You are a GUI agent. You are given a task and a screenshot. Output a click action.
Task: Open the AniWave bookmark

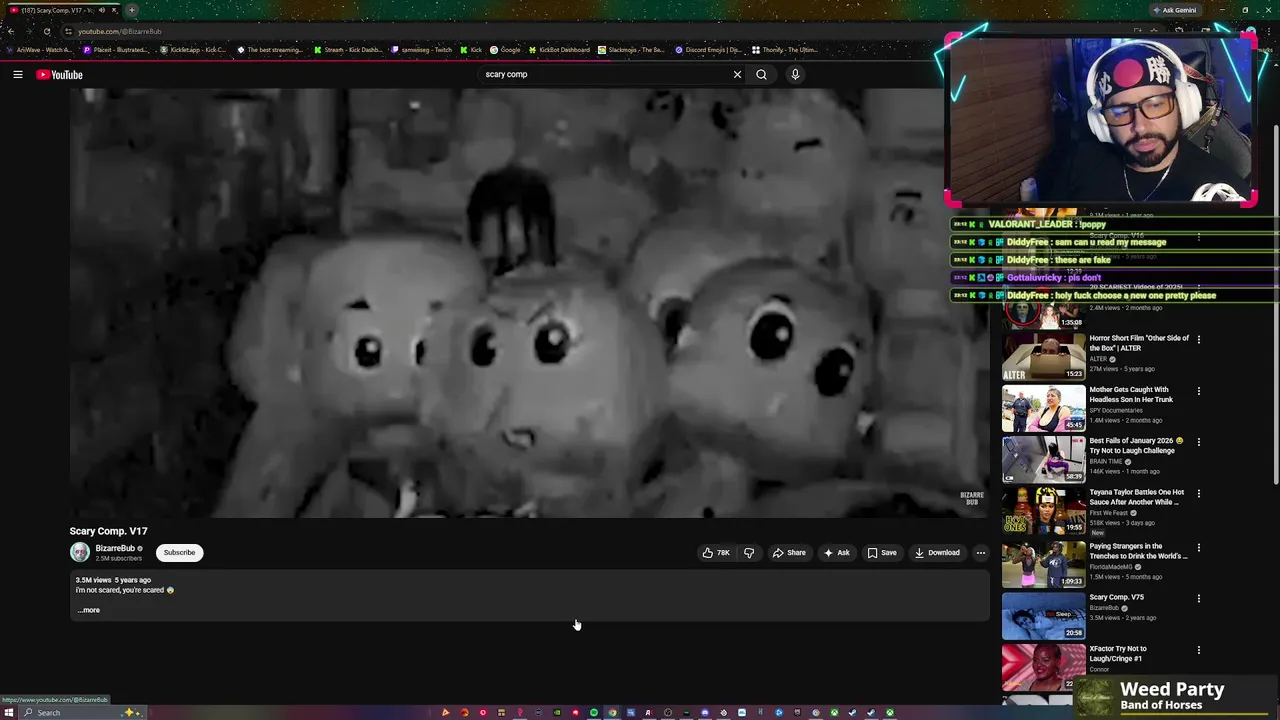point(40,50)
